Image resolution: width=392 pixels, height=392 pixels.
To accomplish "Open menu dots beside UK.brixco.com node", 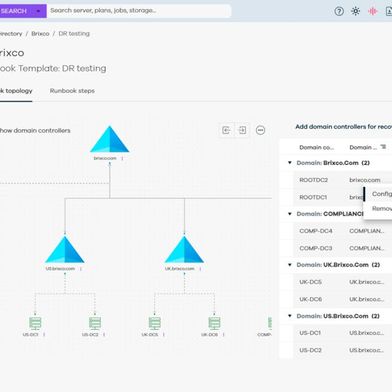I will pyautogui.click(x=200, y=269).
